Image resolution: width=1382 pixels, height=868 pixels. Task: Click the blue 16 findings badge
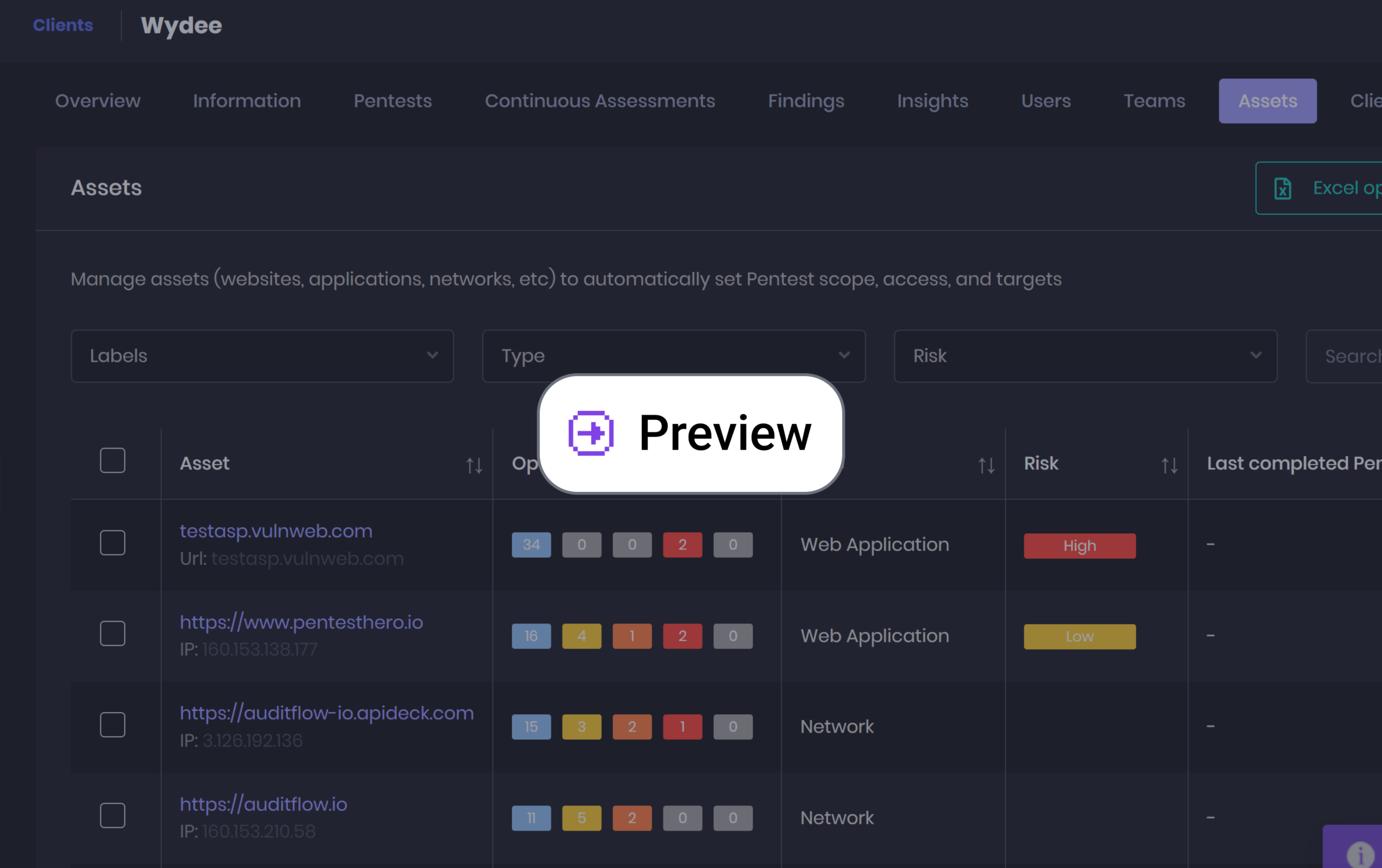(x=531, y=636)
